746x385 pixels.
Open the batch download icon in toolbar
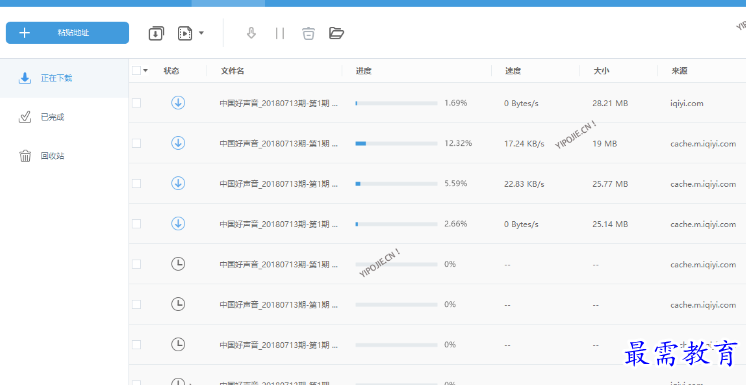click(x=156, y=33)
